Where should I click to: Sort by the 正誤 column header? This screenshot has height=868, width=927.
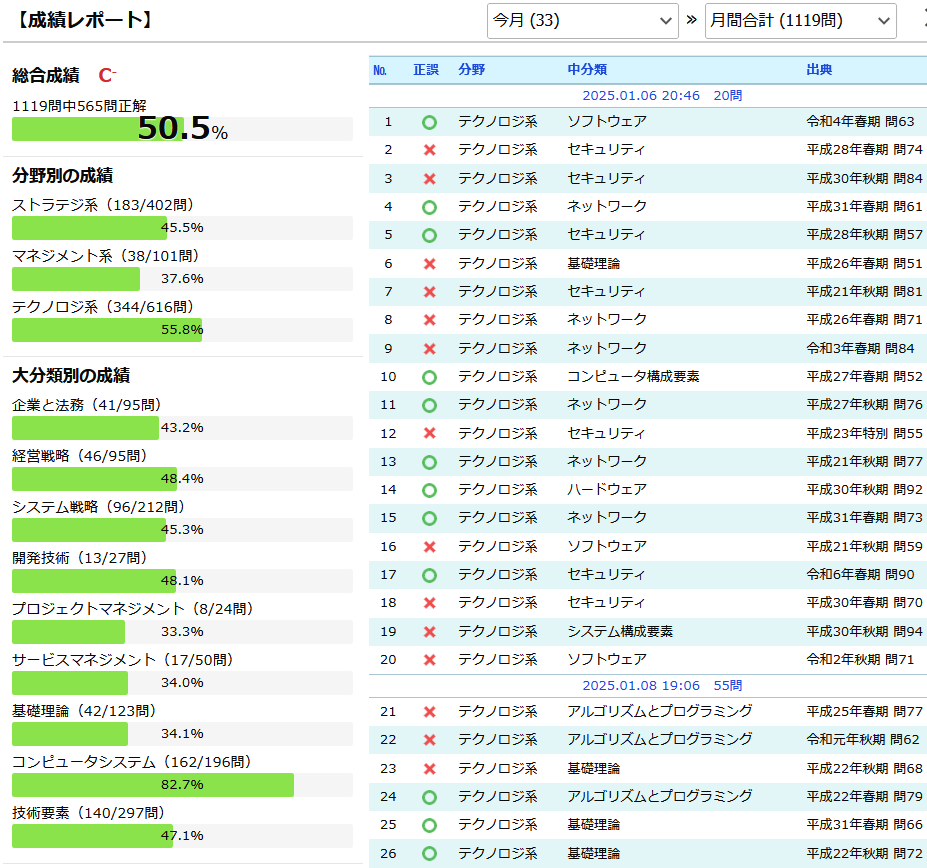pos(426,70)
